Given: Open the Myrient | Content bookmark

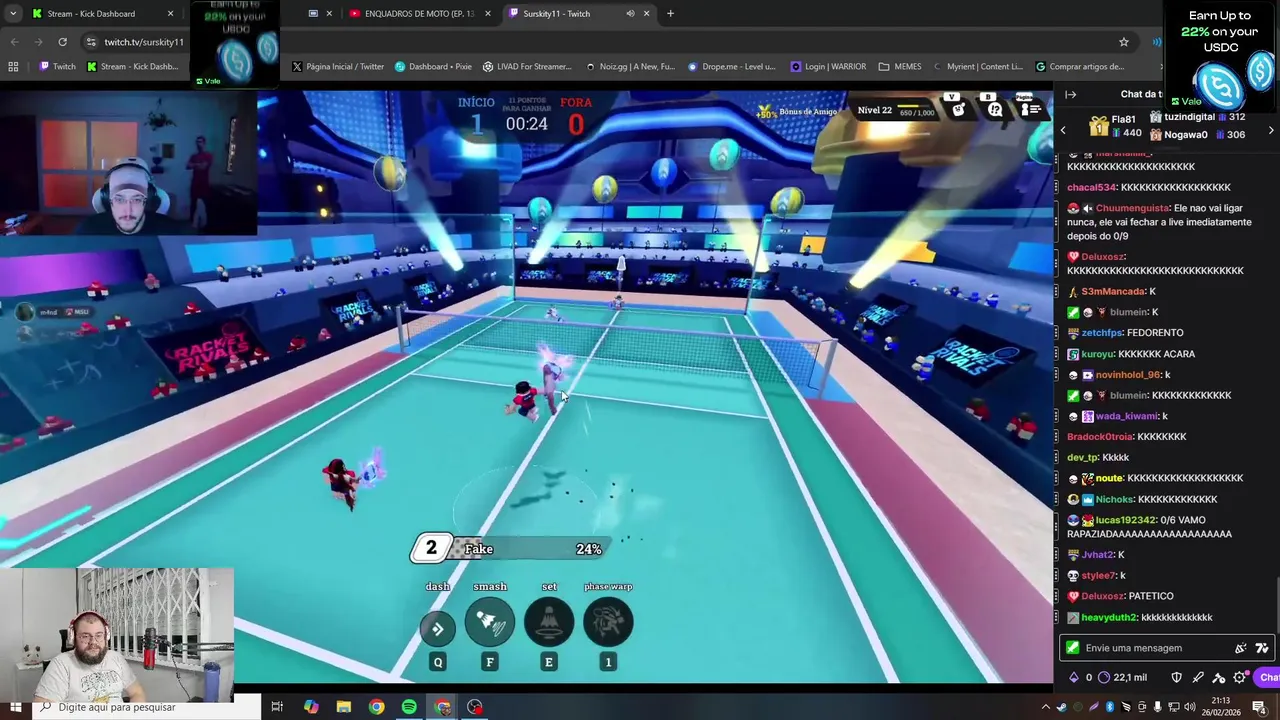Looking at the screenshot, I should pyautogui.click(x=978, y=67).
